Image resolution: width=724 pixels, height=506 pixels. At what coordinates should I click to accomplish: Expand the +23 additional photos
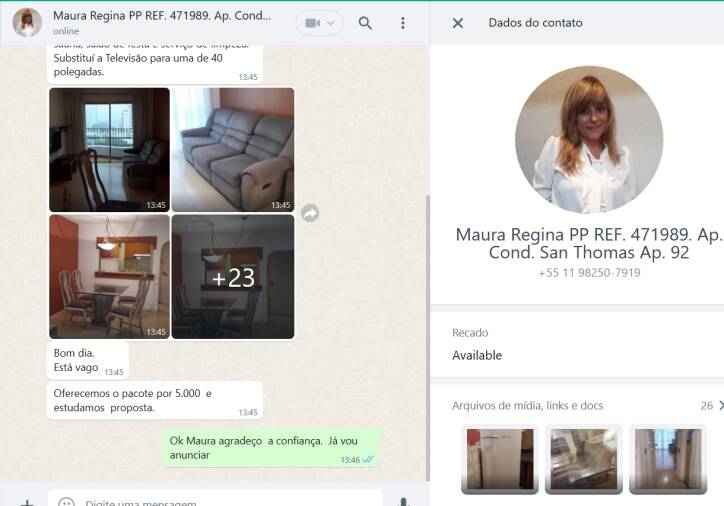point(233,276)
